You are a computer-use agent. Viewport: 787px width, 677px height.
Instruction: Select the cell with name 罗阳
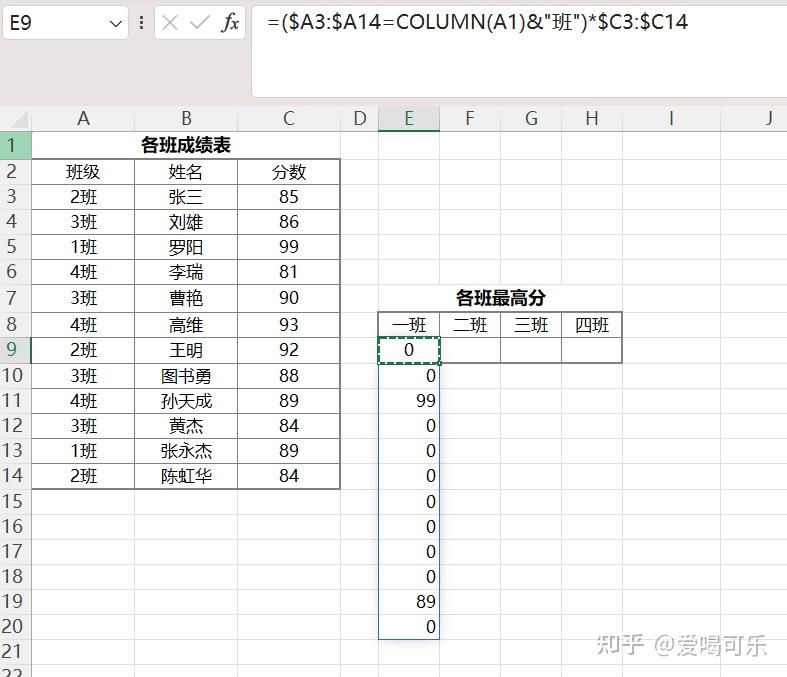click(x=186, y=247)
